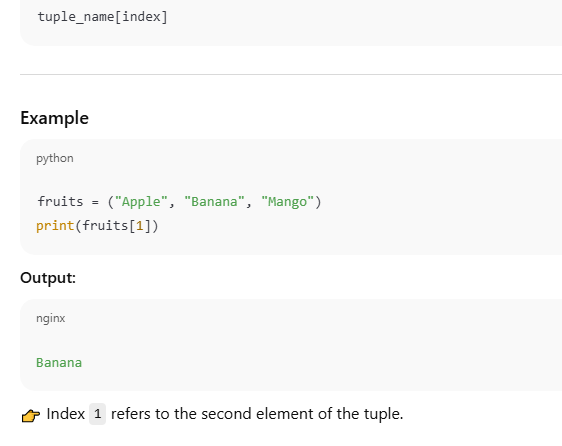
Task: Click the equals sign in the assignment
Action: (95, 202)
